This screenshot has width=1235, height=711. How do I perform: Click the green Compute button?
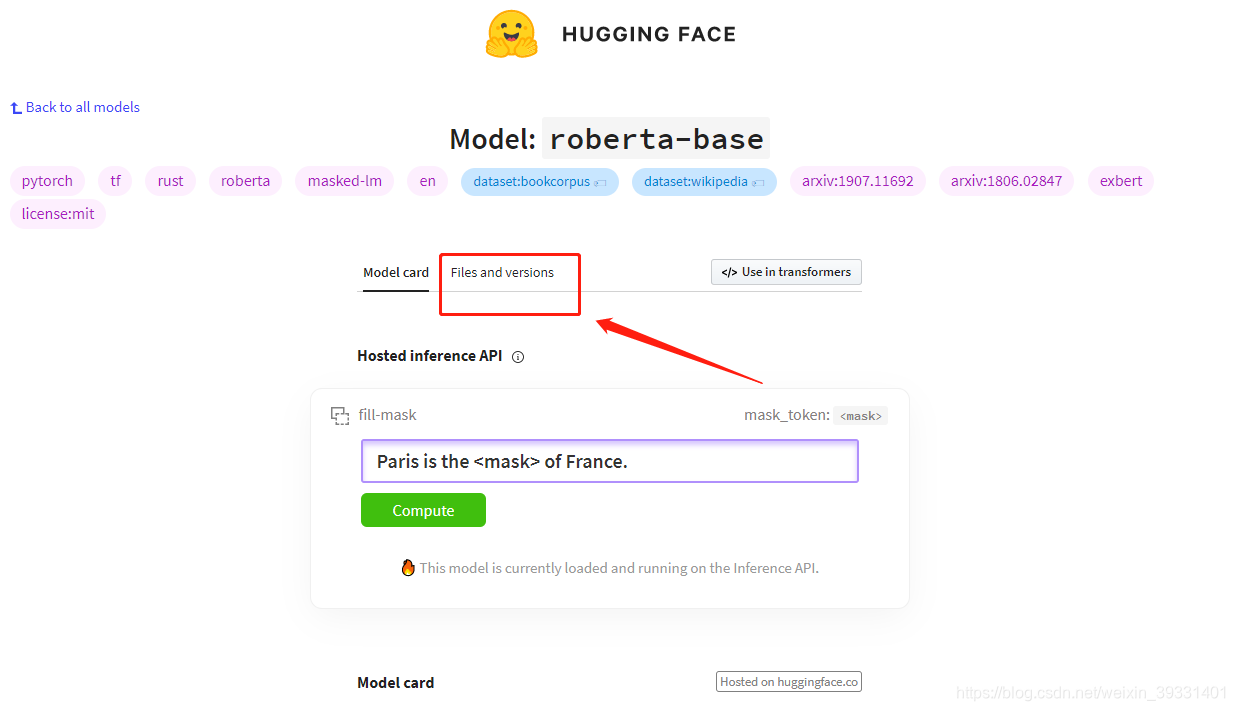click(x=423, y=510)
